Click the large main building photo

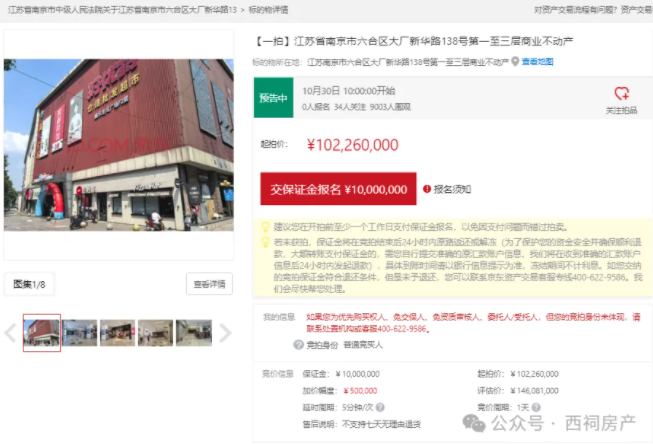[x=119, y=145]
